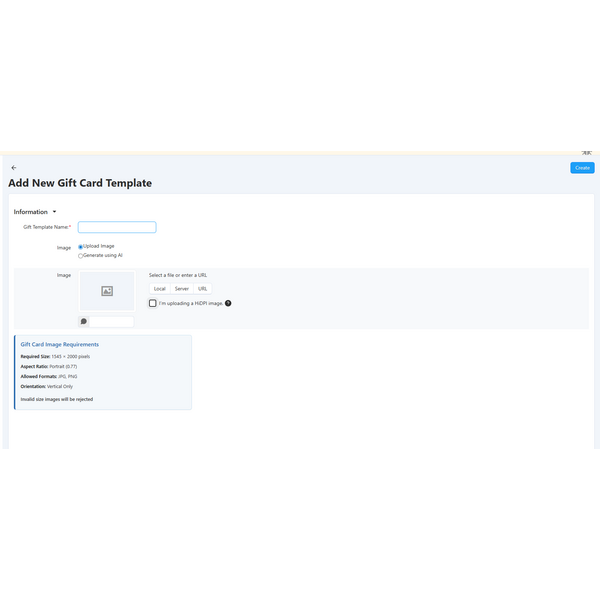Click the Invalid size images warning text

[x=59, y=399]
